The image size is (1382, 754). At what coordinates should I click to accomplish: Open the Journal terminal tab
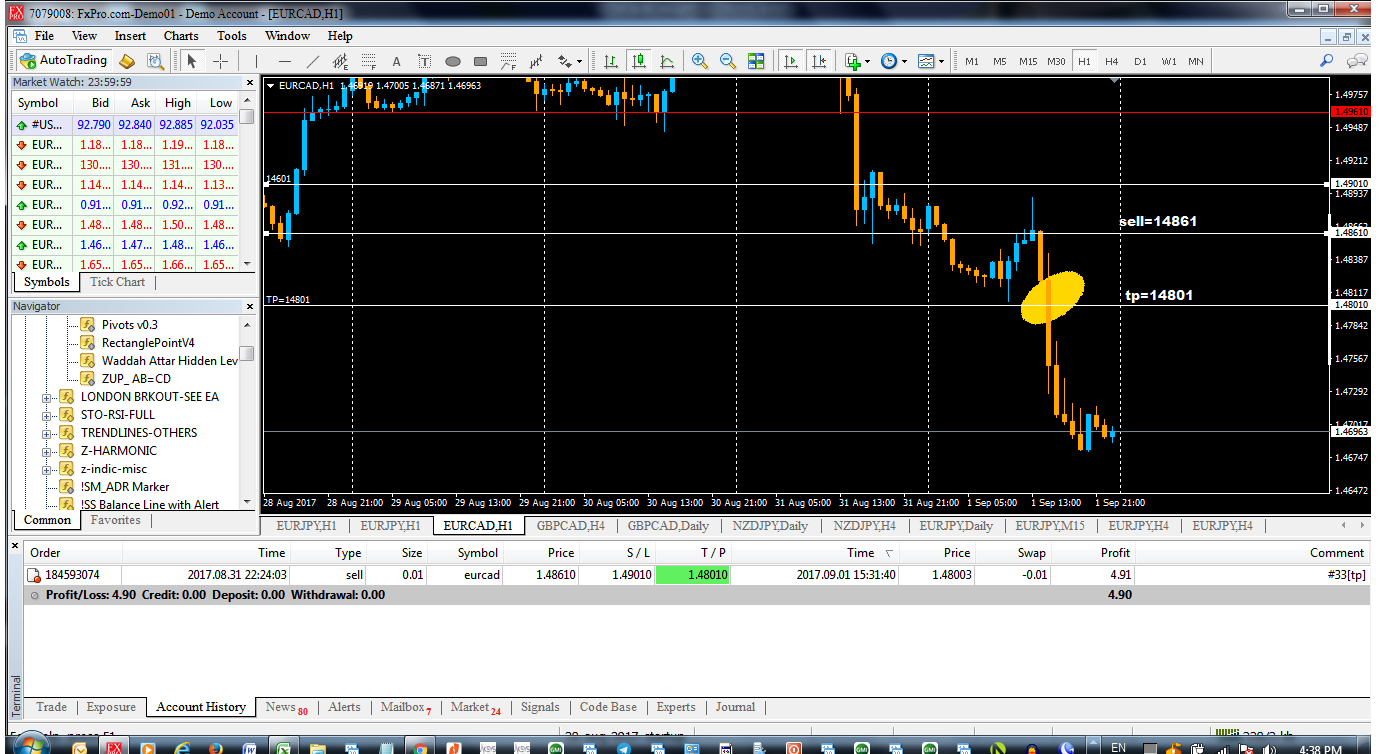(x=735, y=707)
